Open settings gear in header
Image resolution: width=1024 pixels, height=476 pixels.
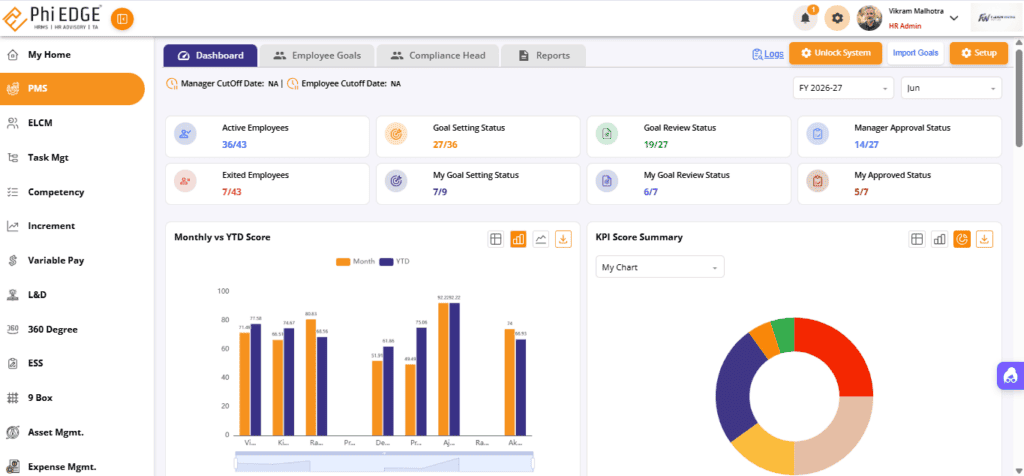coord(837,18)
